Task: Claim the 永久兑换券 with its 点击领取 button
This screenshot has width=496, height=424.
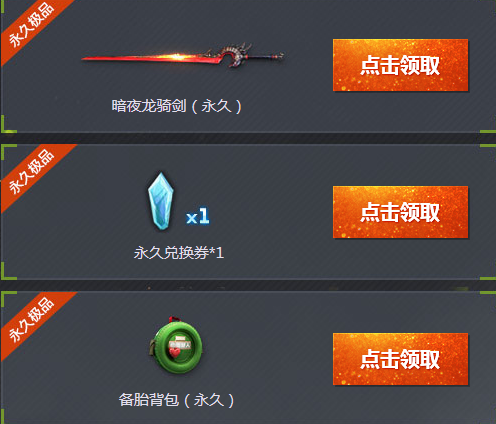Action: (400, 212)
